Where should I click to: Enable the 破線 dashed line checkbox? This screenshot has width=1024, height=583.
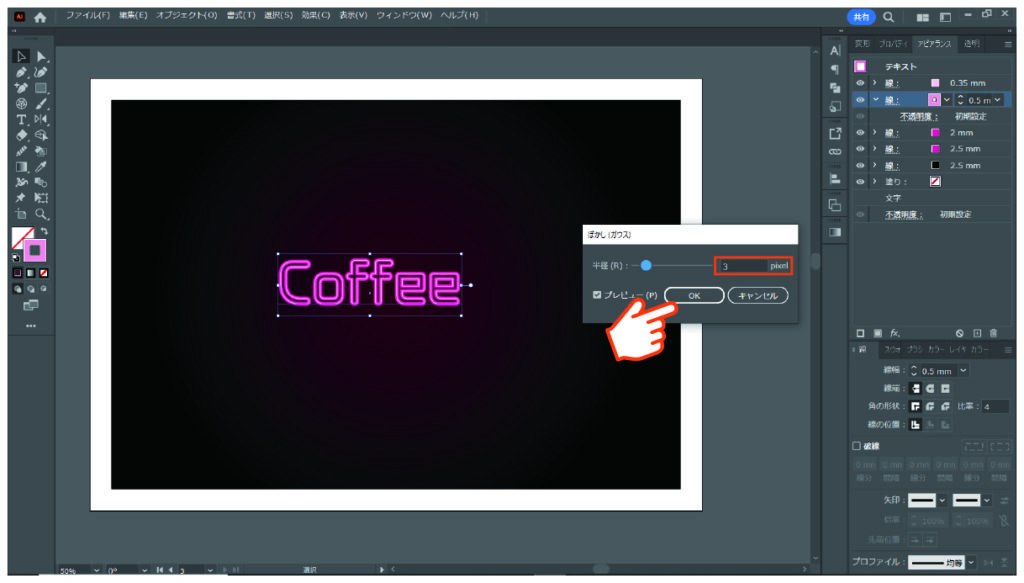[x=856, y=446]
